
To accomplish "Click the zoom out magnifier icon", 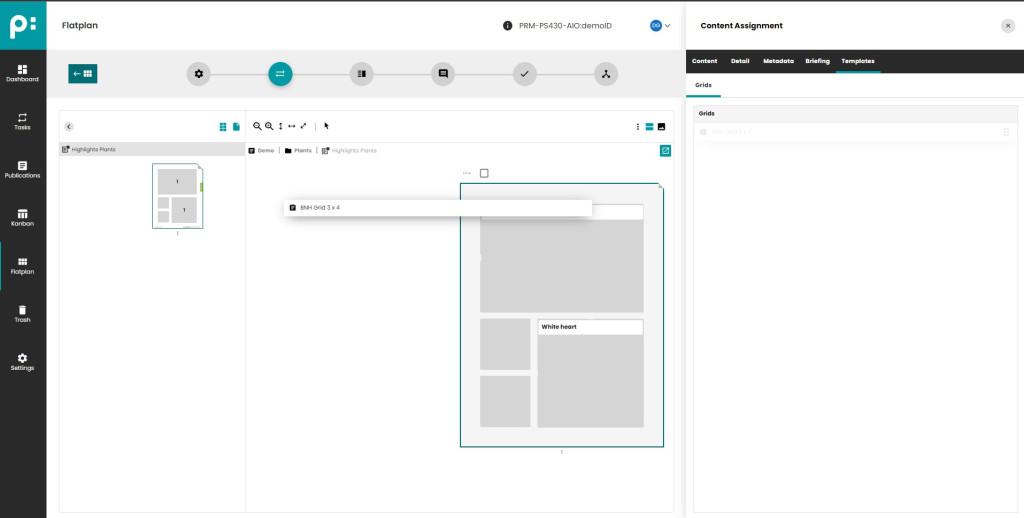I will pyautogui.click(x=257, y=127).
